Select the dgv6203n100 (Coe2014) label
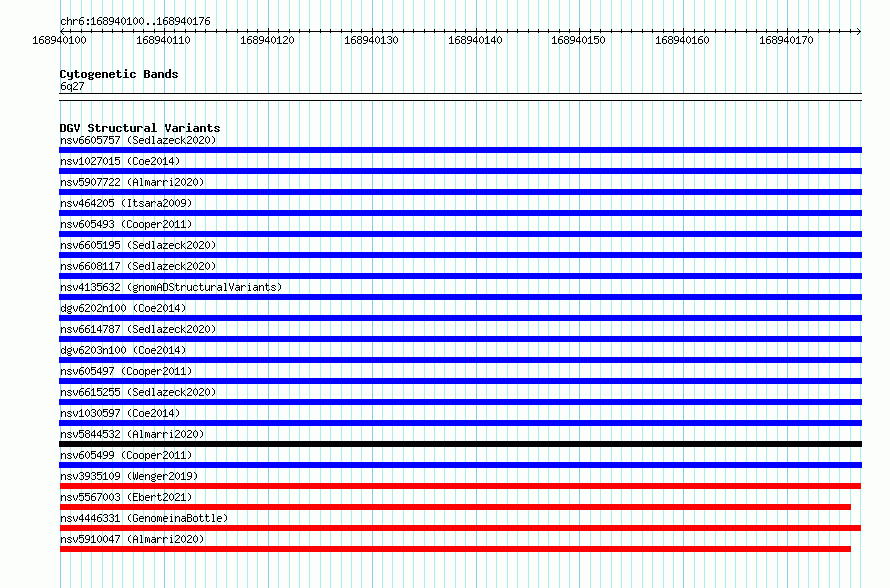 (123, 350)
